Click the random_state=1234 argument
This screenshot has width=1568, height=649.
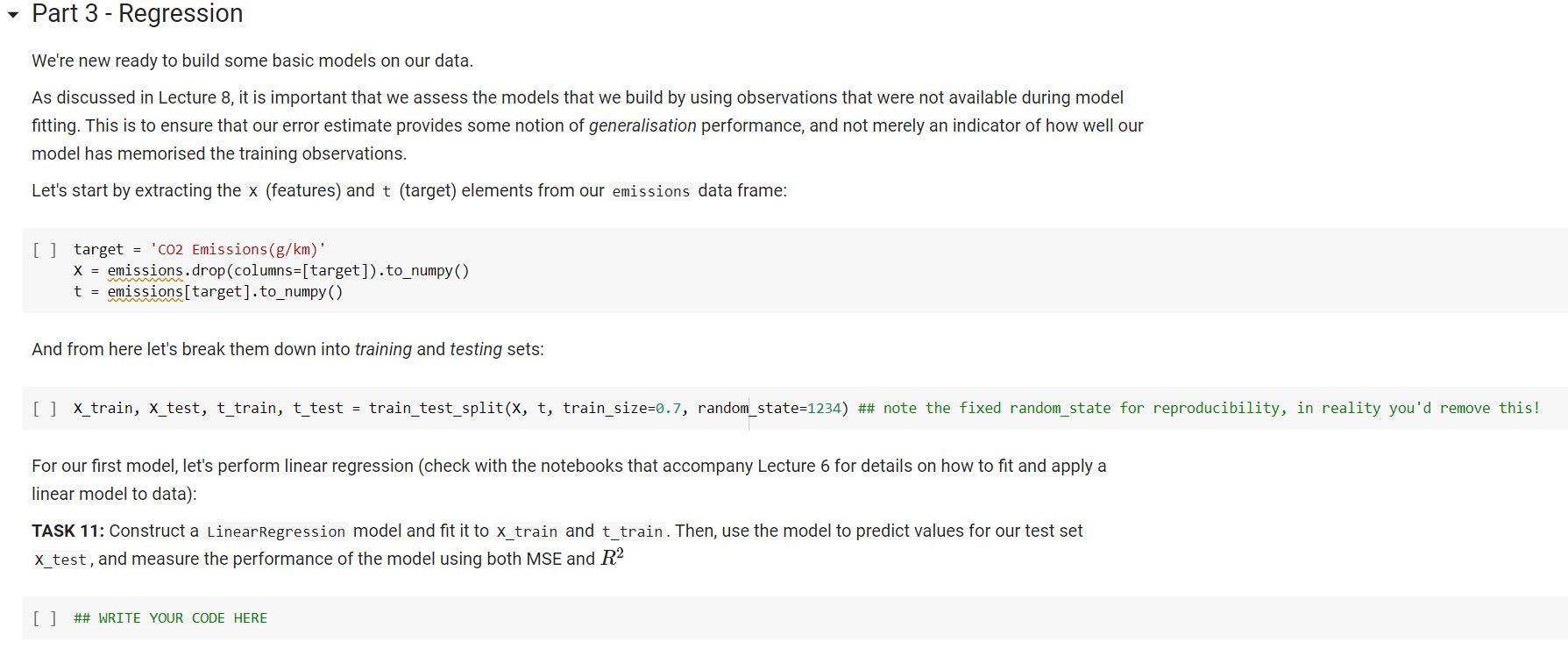click(x=769, y=409)
